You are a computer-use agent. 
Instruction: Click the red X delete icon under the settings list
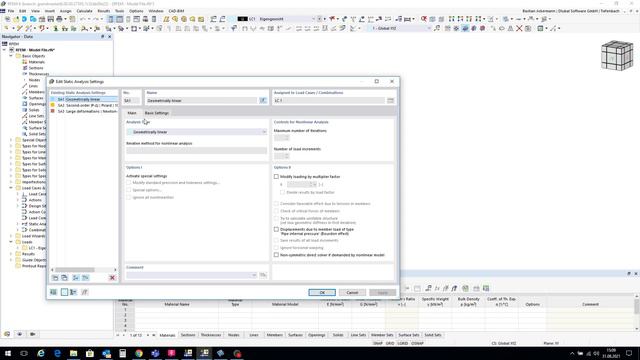click(x=112, y=278)
